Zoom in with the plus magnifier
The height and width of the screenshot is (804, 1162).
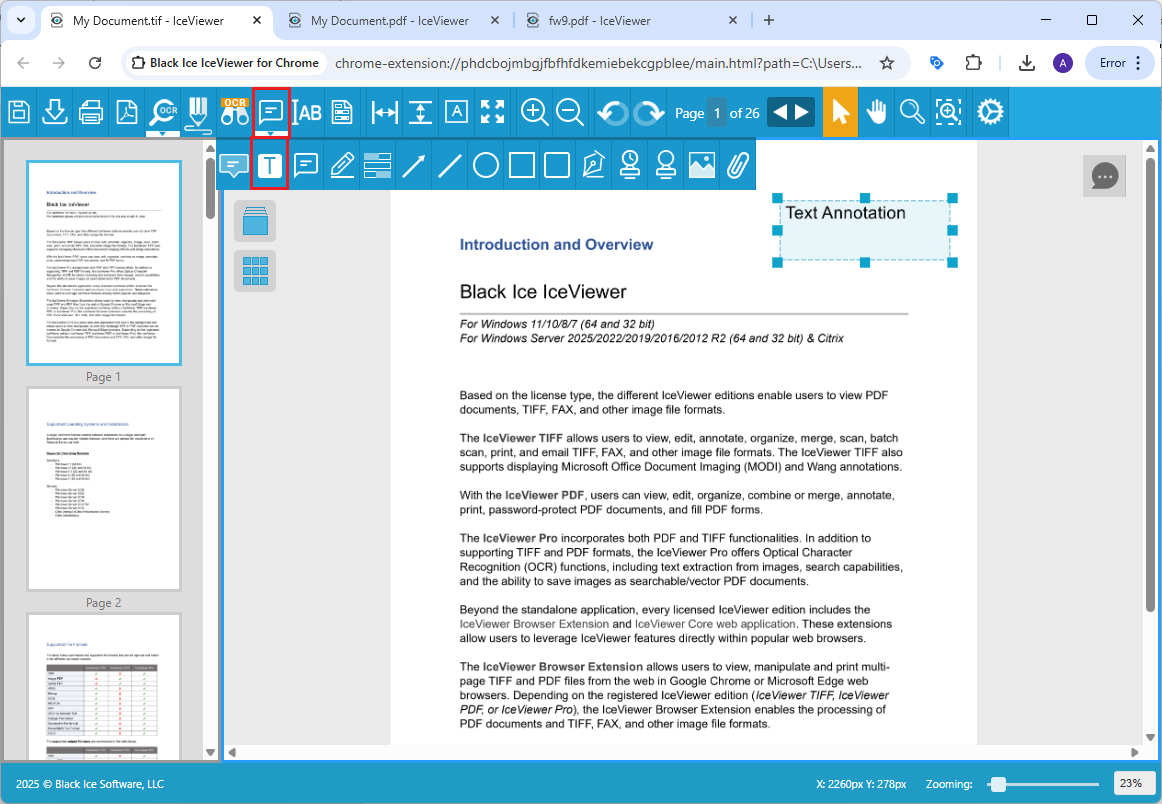point(534,113)
